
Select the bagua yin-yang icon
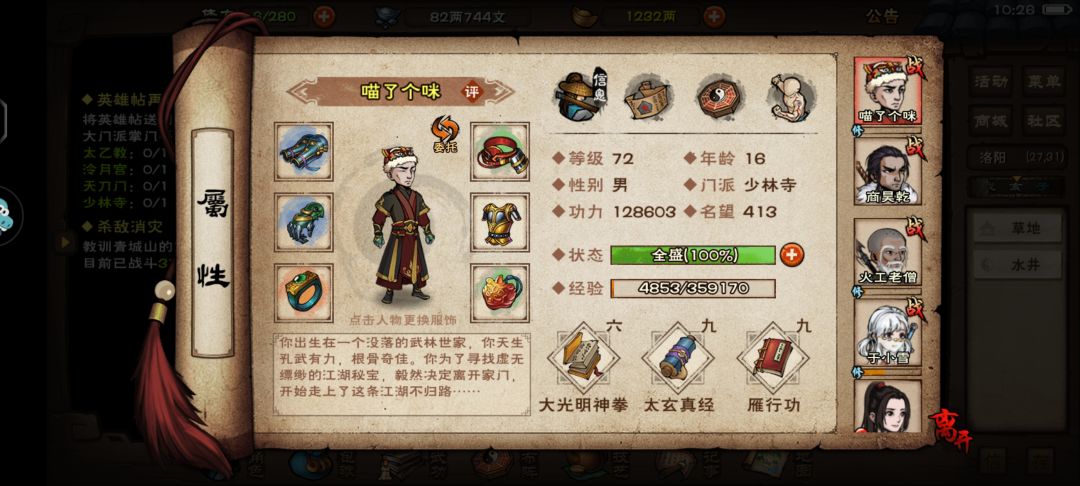[x=719, y=97]
